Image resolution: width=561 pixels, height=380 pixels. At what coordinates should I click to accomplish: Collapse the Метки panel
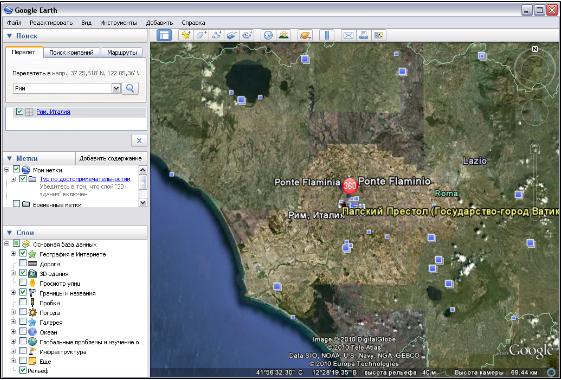9,158
